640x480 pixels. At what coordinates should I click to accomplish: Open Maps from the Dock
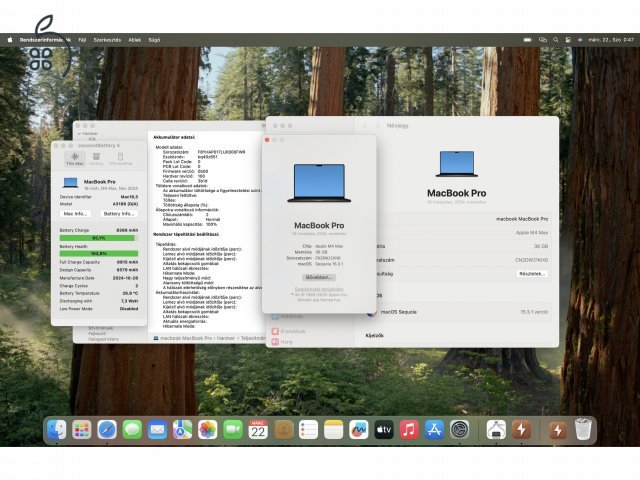coord(182,430)
